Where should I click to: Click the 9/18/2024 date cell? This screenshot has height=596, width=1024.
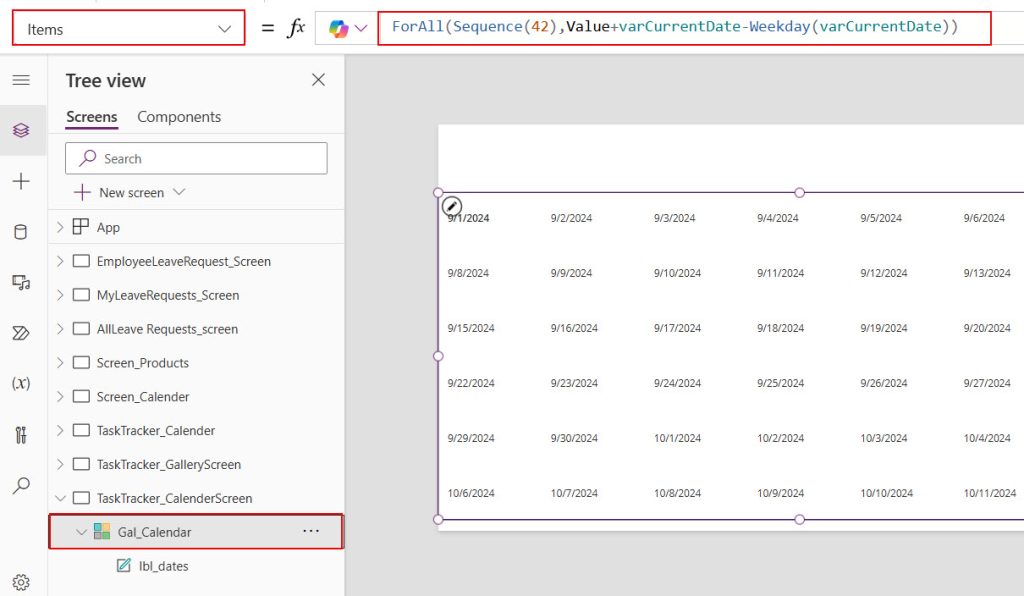[x=780, y=328]
